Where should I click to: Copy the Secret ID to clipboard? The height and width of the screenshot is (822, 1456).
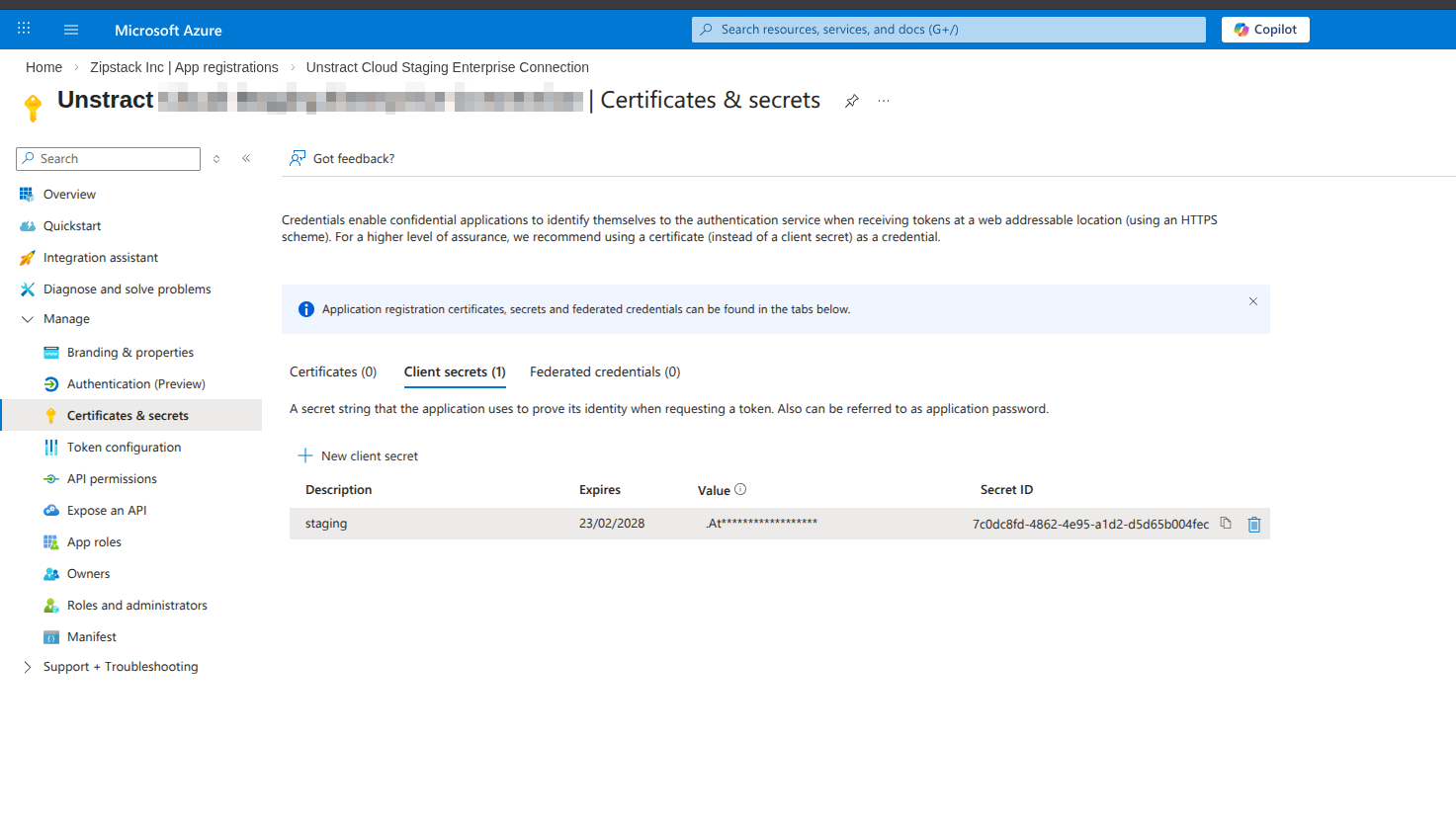(x=1226, y=524)
